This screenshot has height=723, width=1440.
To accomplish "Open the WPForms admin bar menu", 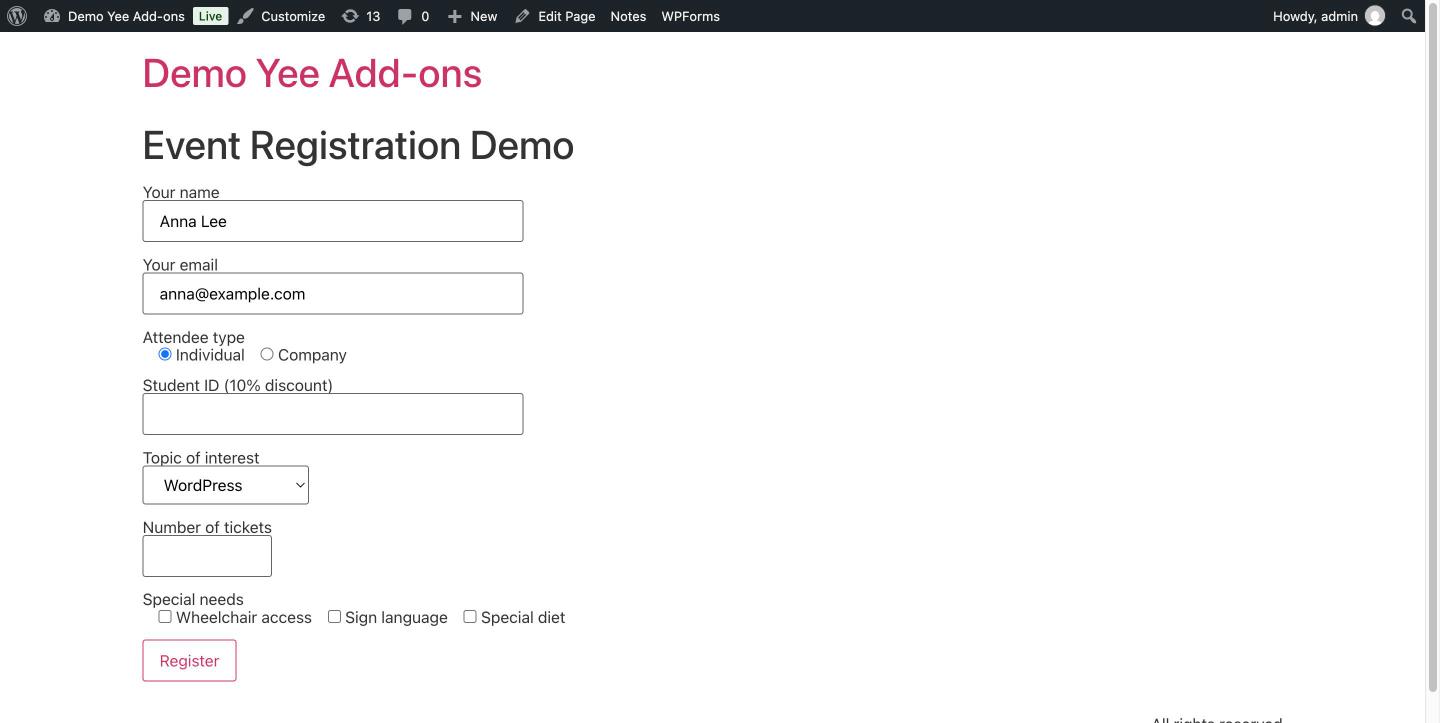I will coord(690,16).
